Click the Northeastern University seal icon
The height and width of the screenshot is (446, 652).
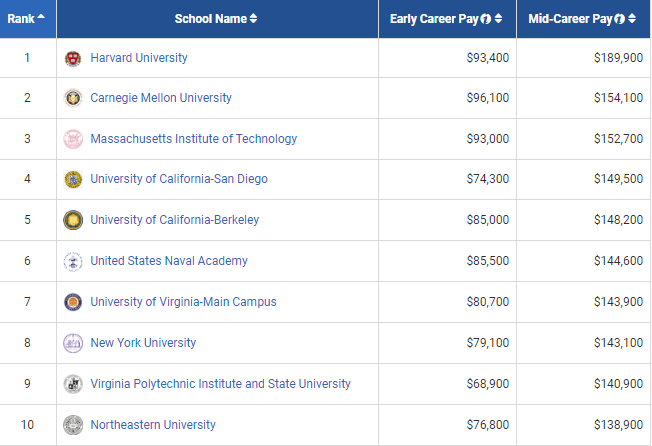point(72,425)
